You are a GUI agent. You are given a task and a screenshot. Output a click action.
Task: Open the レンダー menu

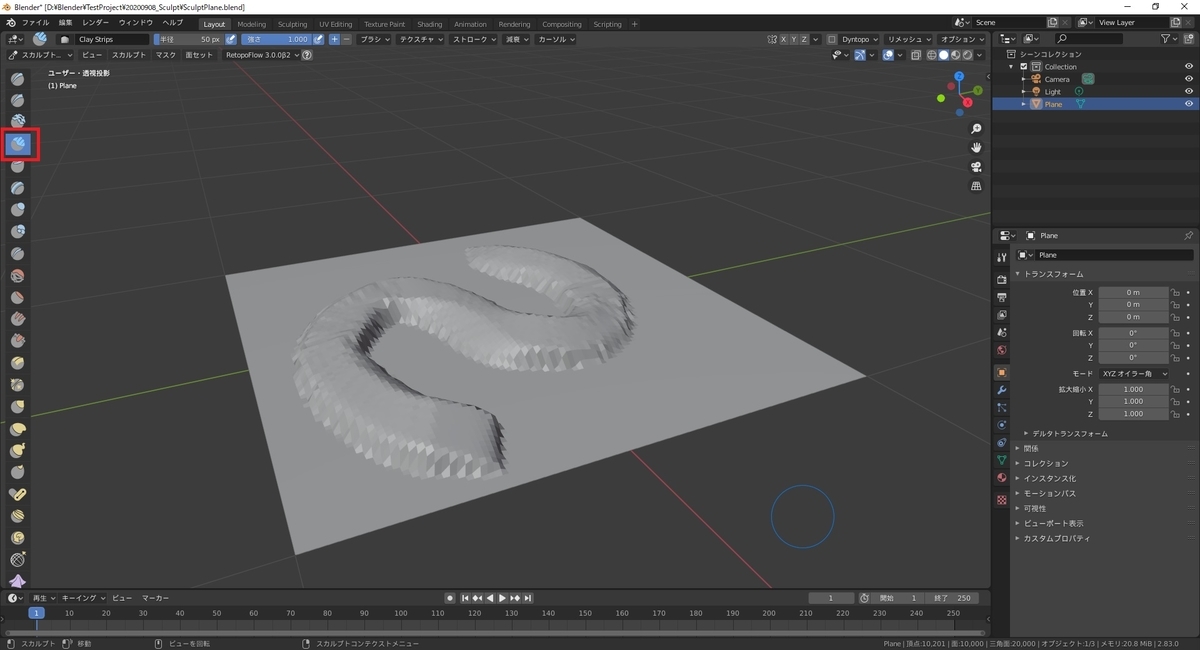tap(96, 22)
